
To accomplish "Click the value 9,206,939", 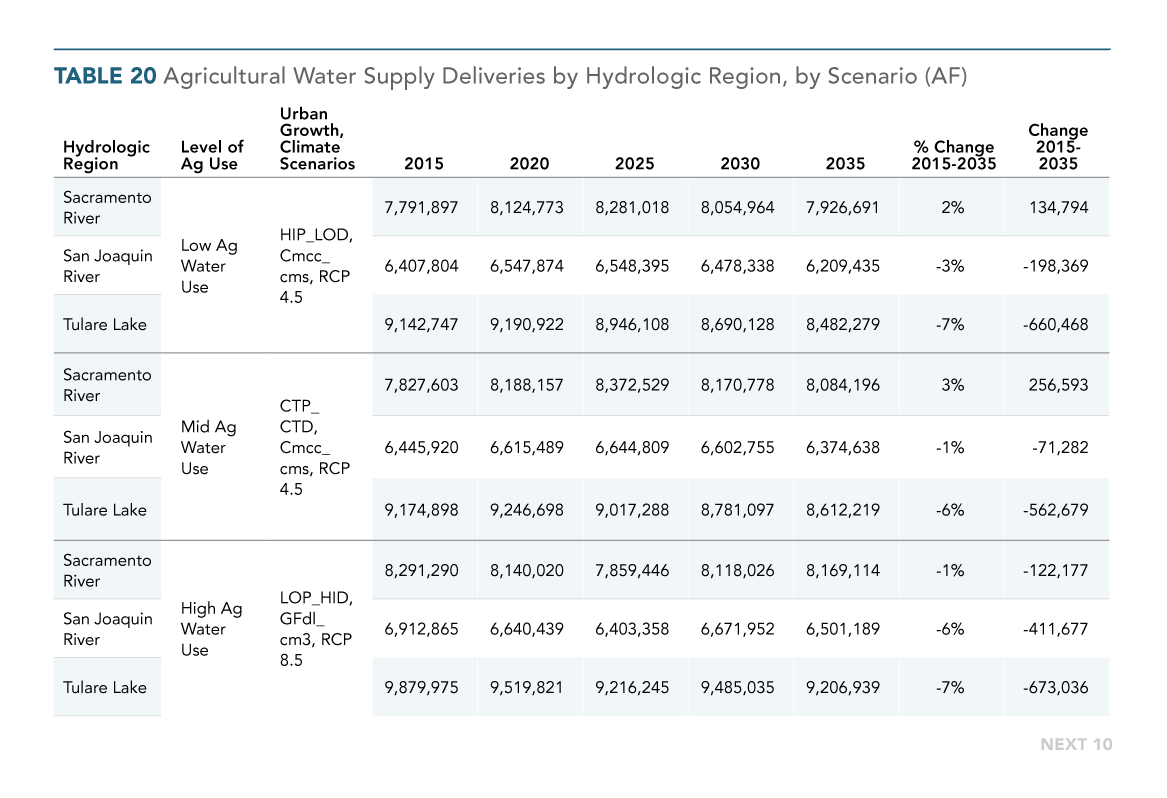I will (843, 688).
